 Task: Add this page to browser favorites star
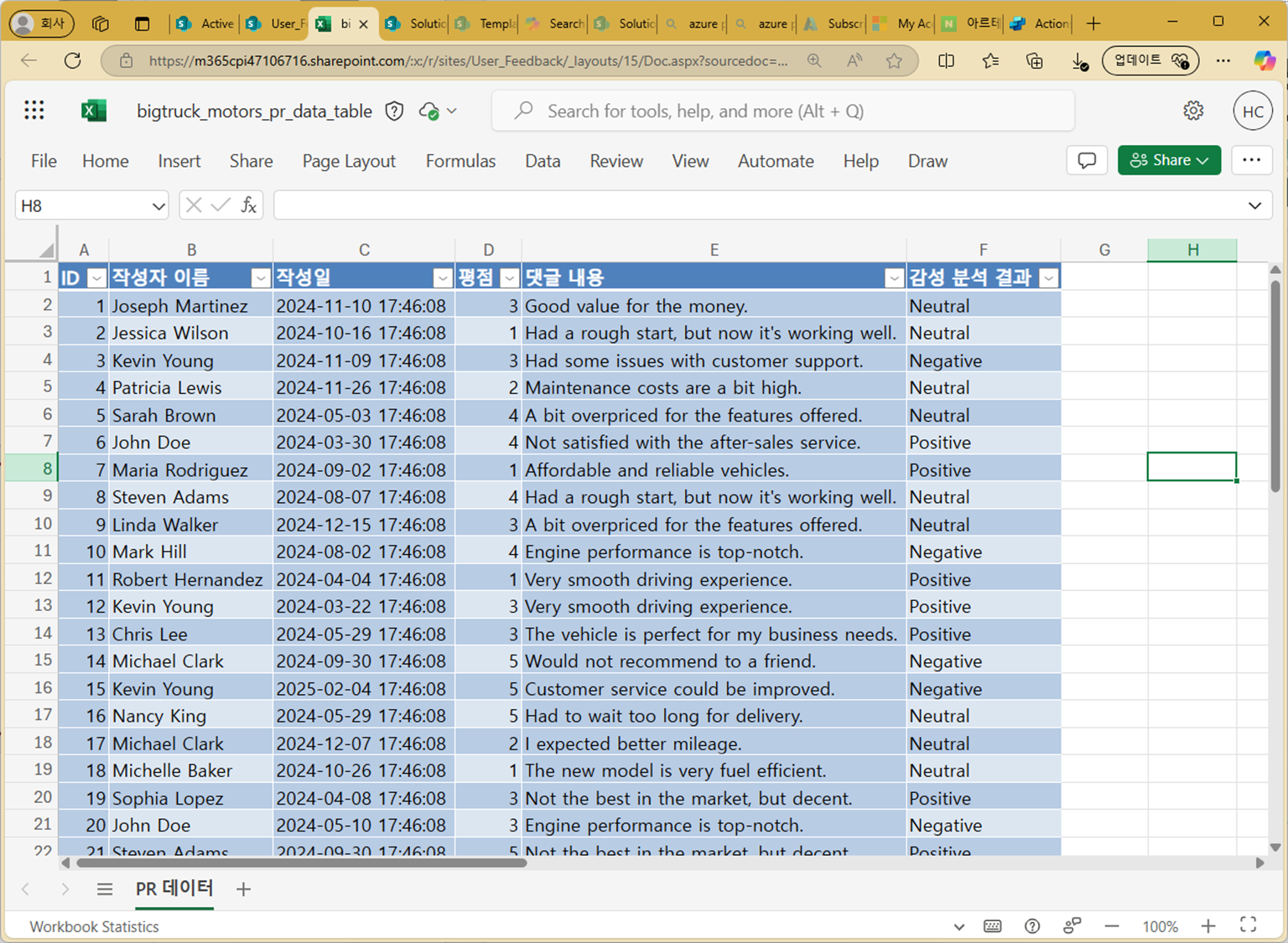click(x=895, y=60)
